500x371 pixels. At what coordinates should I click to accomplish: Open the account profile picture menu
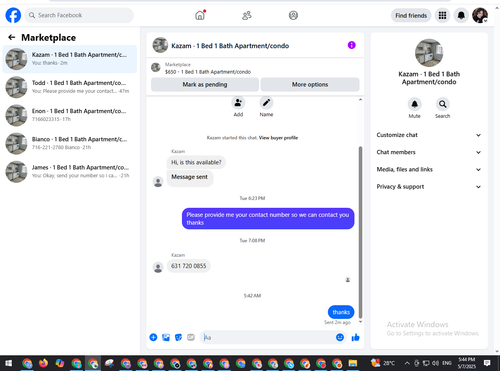tap(480, 15)
